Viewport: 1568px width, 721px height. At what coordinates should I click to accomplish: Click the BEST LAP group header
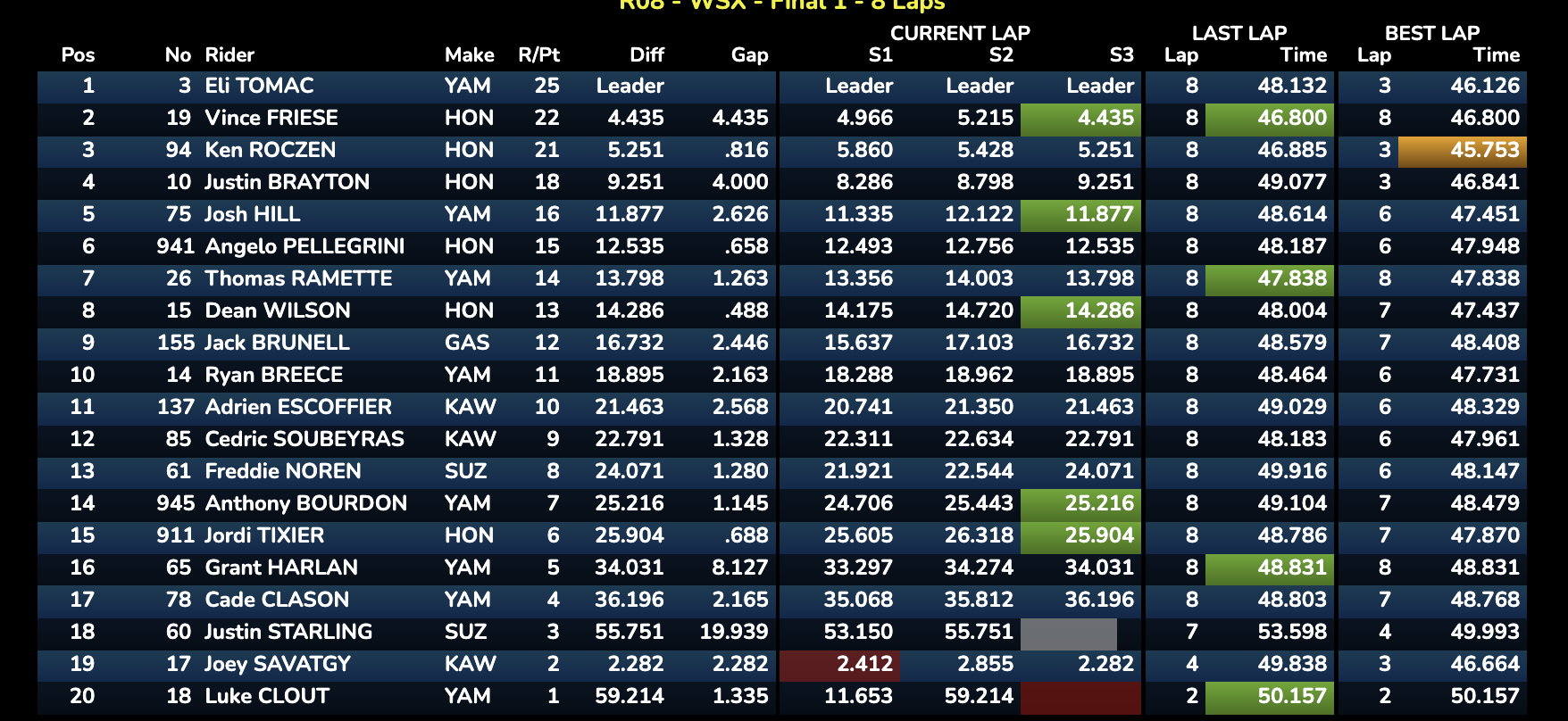pyautogui.click(x=1431, y=33)
